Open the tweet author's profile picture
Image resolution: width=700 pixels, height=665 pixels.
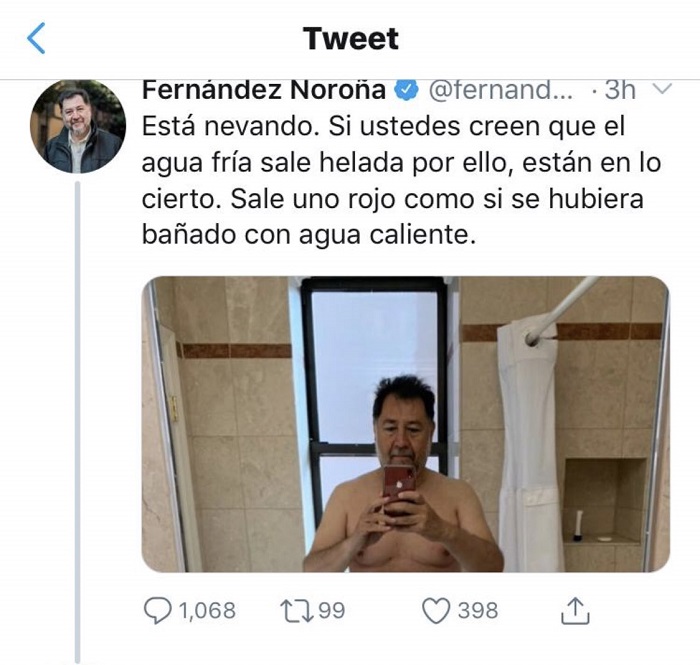click(79, 126)
